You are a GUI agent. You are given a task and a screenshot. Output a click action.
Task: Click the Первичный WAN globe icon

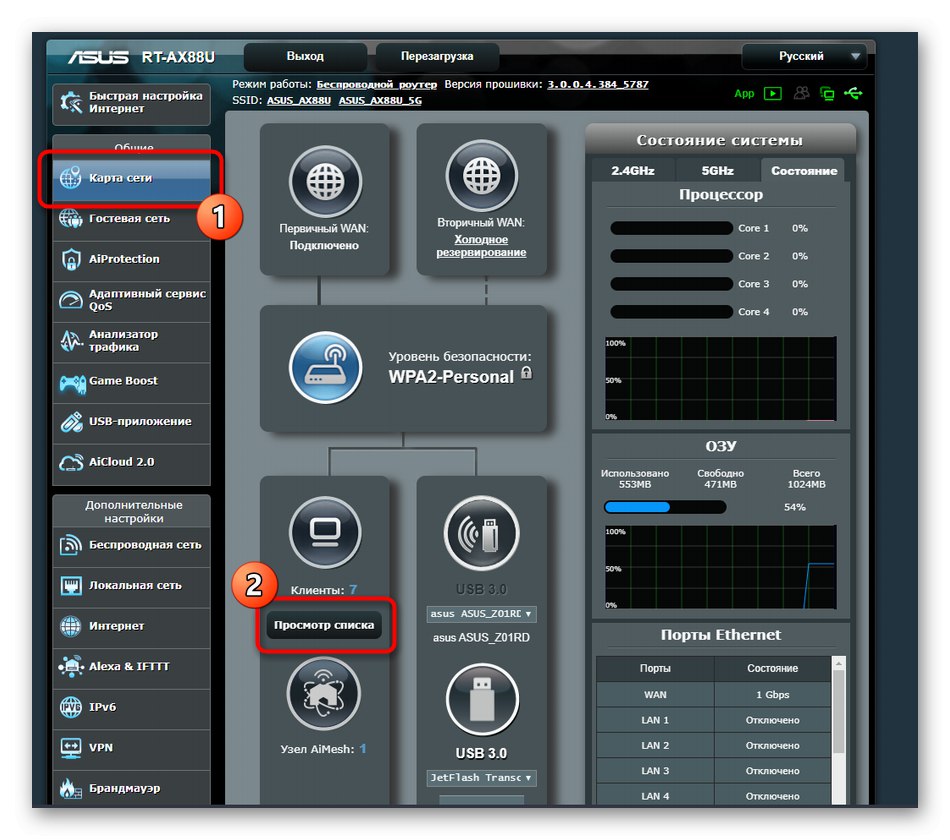tap(325, 181)
